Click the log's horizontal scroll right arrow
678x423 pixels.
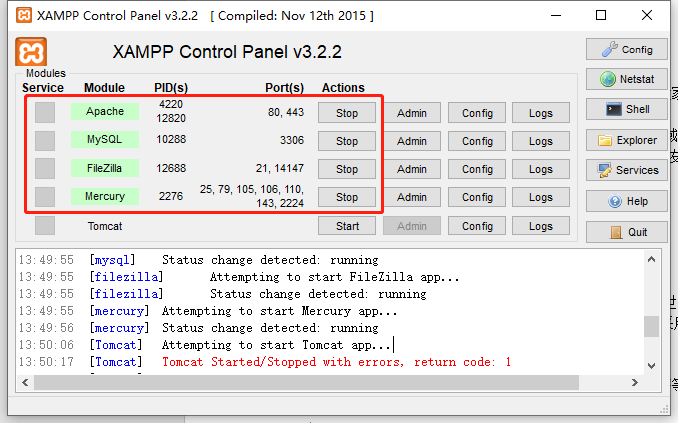pos(634,382)
